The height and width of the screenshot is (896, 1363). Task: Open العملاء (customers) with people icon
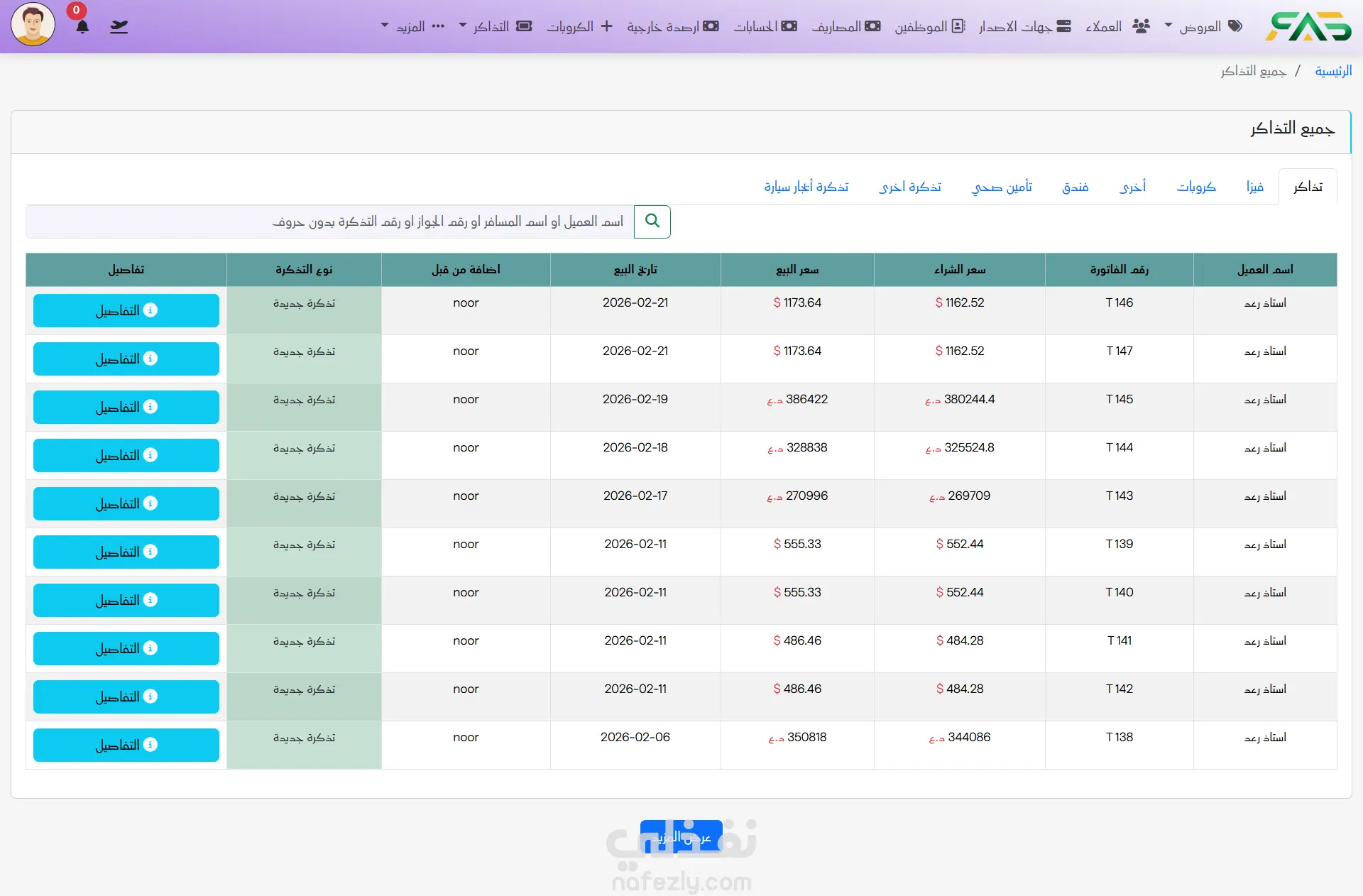(1117, 26)
